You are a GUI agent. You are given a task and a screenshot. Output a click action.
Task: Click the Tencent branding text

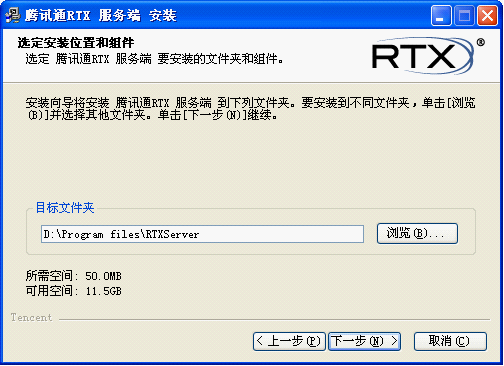coord(31,317)
